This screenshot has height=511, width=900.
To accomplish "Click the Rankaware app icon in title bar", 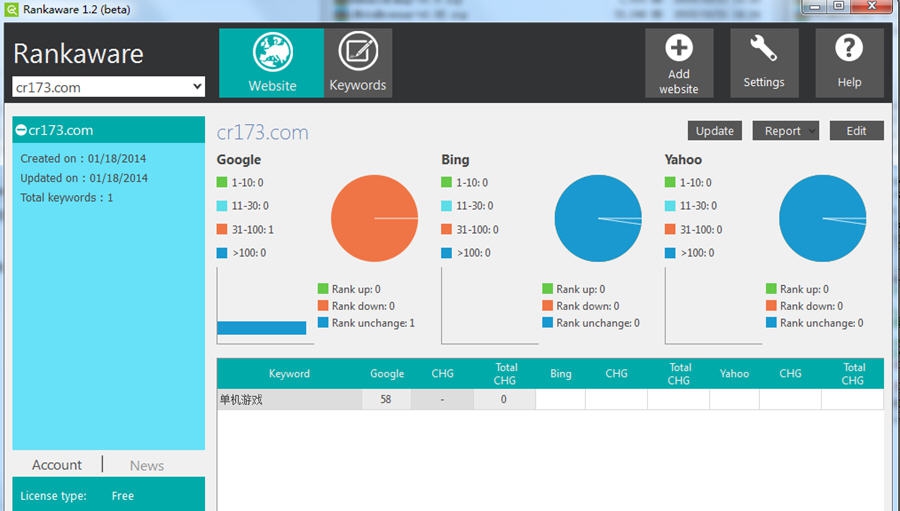I will 11,9.
